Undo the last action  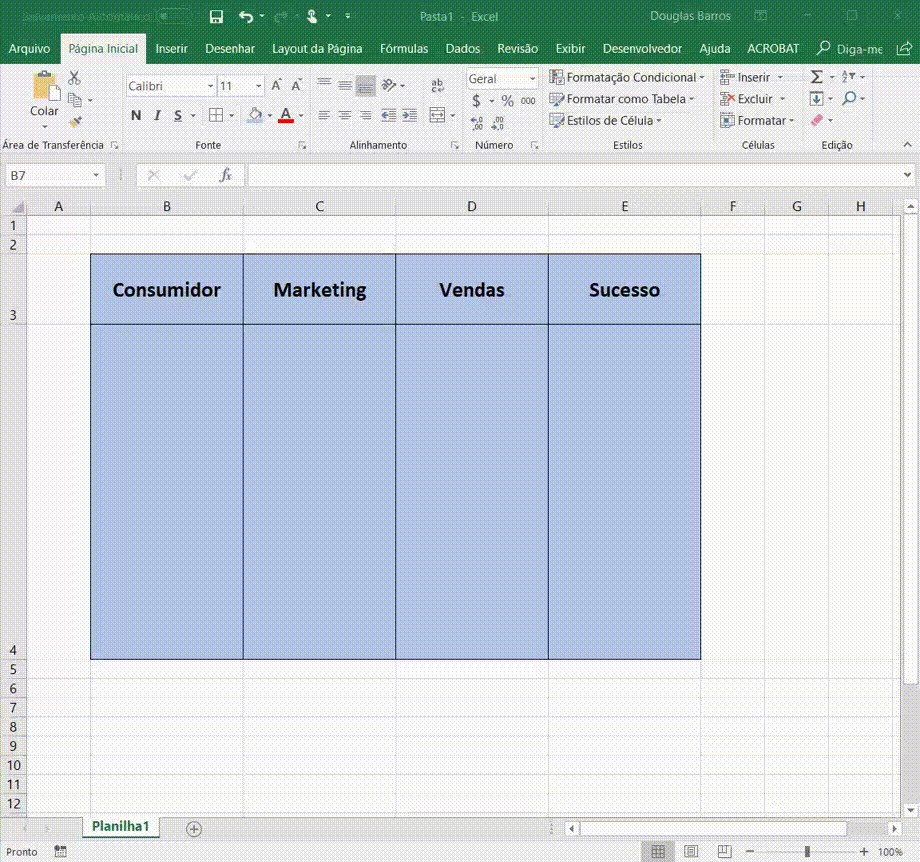pos(246,16)
